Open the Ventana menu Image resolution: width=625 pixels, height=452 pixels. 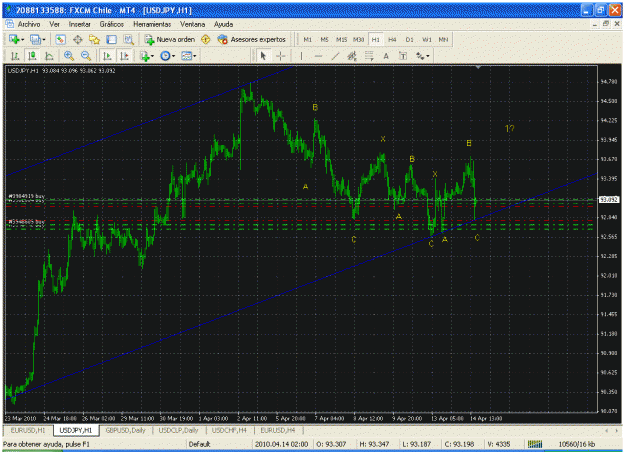click(193, 24)
